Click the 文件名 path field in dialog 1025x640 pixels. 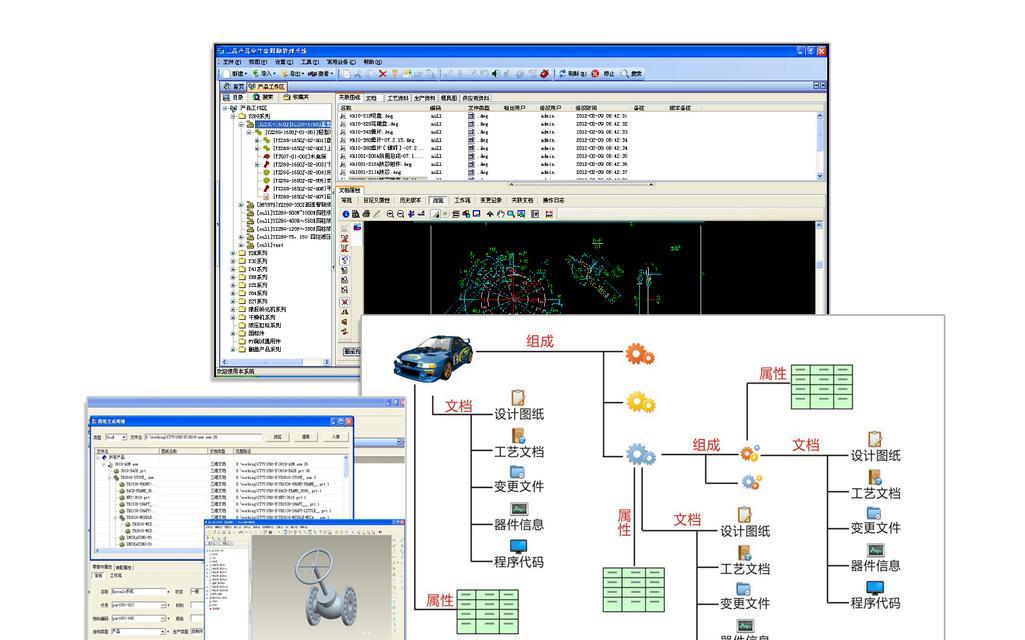(203, 437)
